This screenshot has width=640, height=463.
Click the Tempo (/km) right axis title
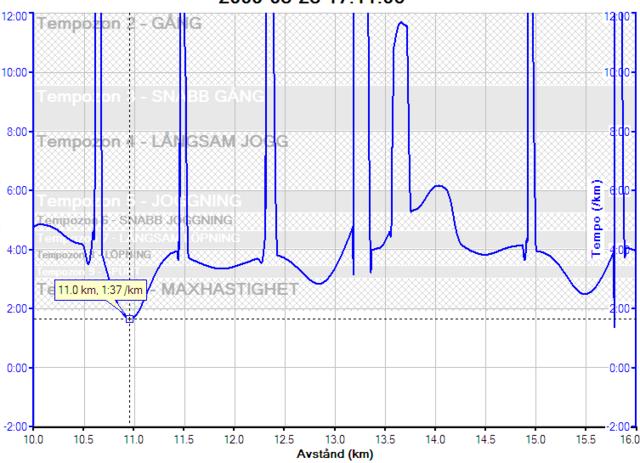pos(596,218)
